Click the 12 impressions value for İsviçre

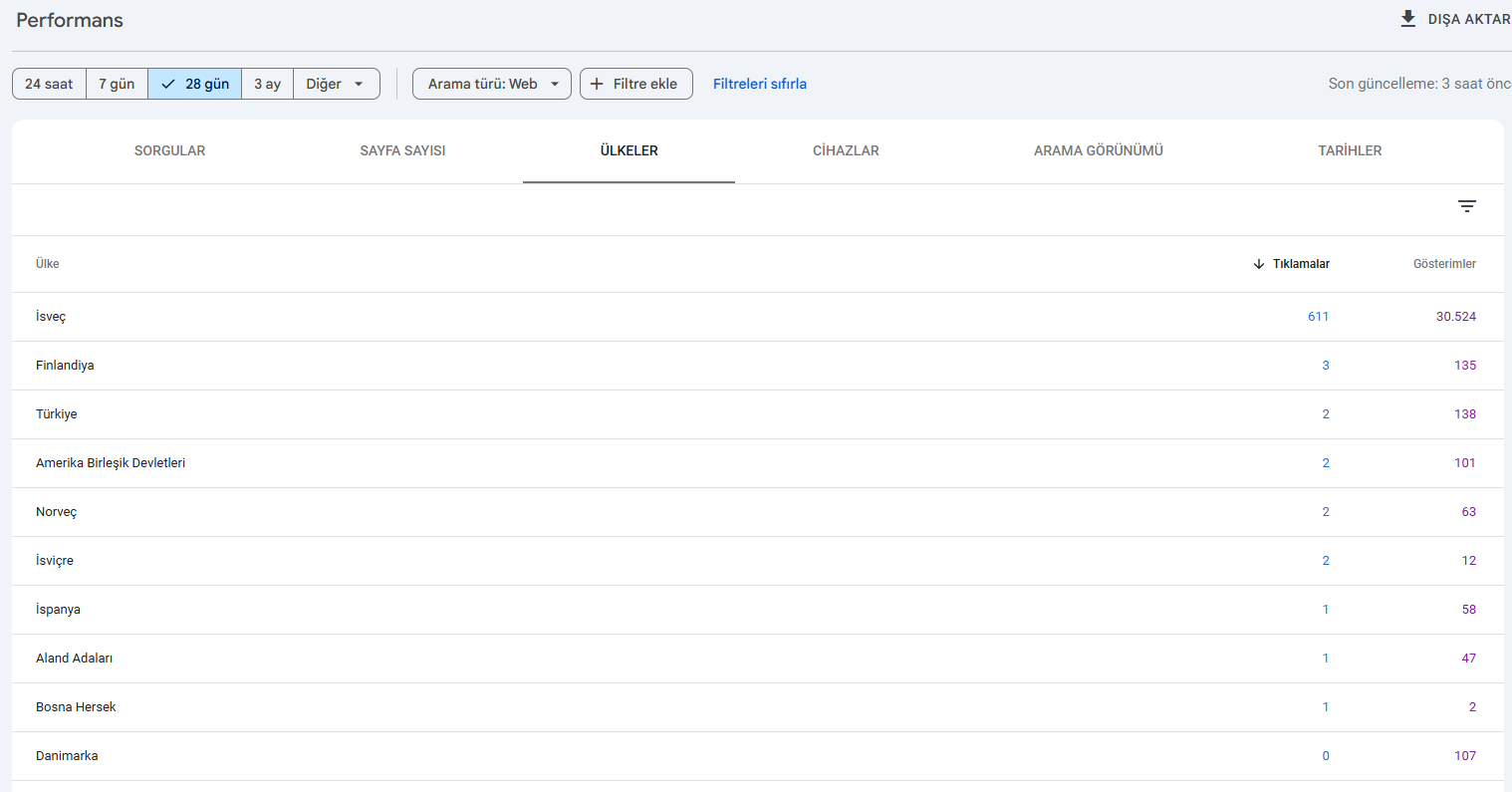(x=1469, y=561)
